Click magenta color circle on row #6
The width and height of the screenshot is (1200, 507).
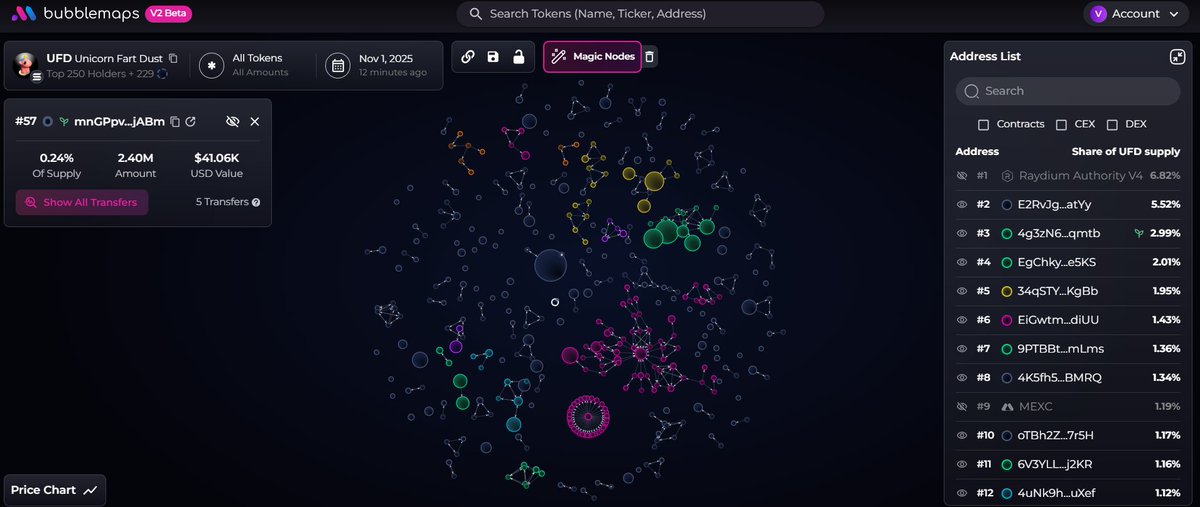1007,320
